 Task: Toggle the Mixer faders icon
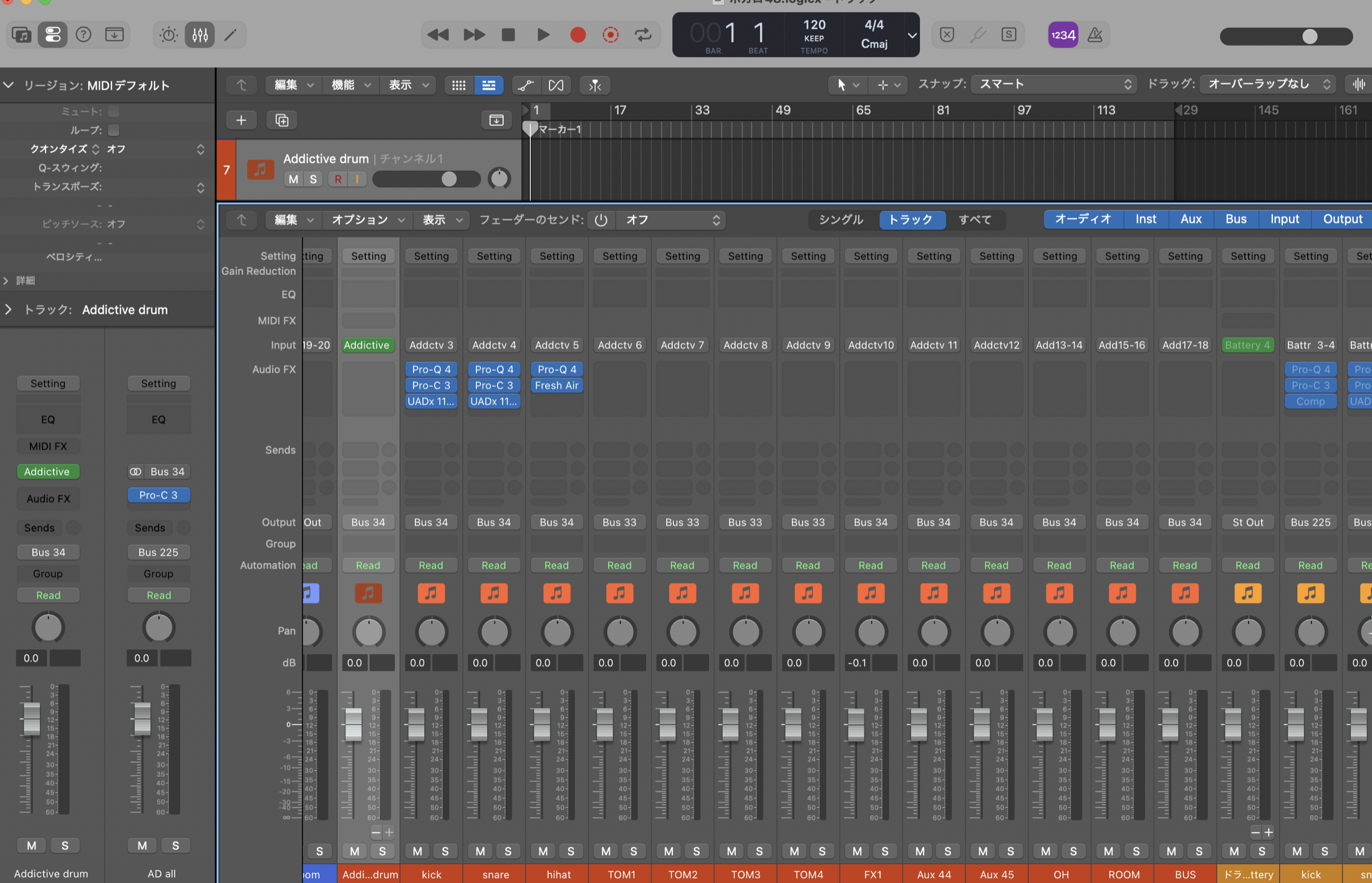(200, 35)
